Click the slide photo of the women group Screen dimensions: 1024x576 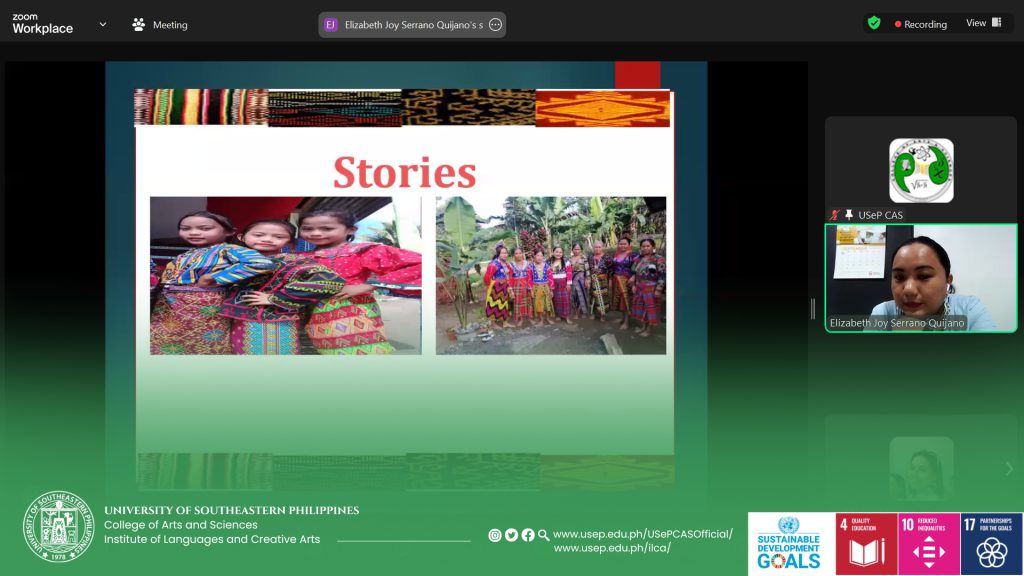coord(551,276)
